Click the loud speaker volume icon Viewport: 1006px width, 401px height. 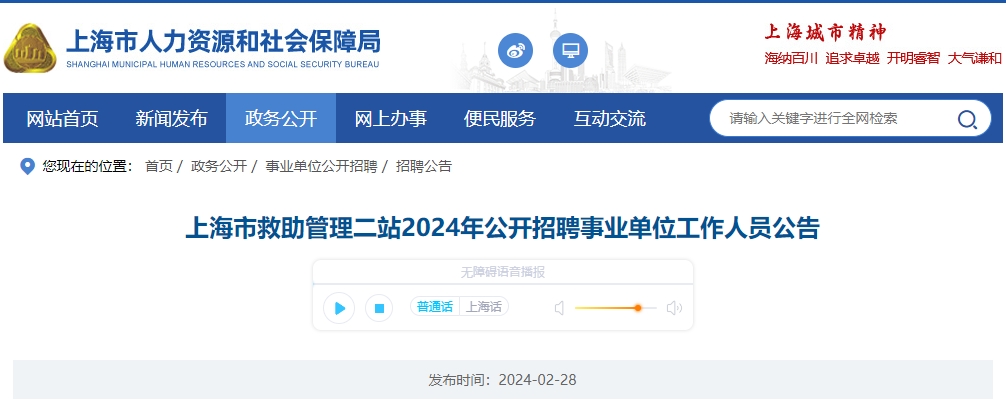point(674,308)
